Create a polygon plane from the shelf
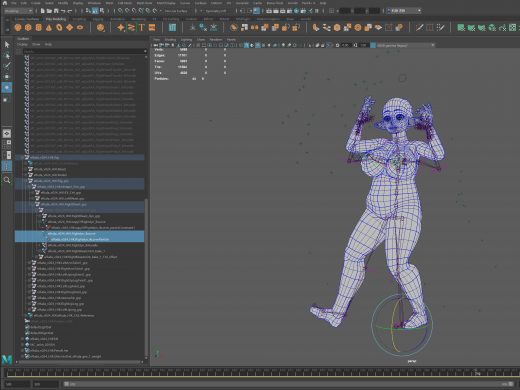The image size is (520, 390). pyautogui.click(x=69, y=28)
